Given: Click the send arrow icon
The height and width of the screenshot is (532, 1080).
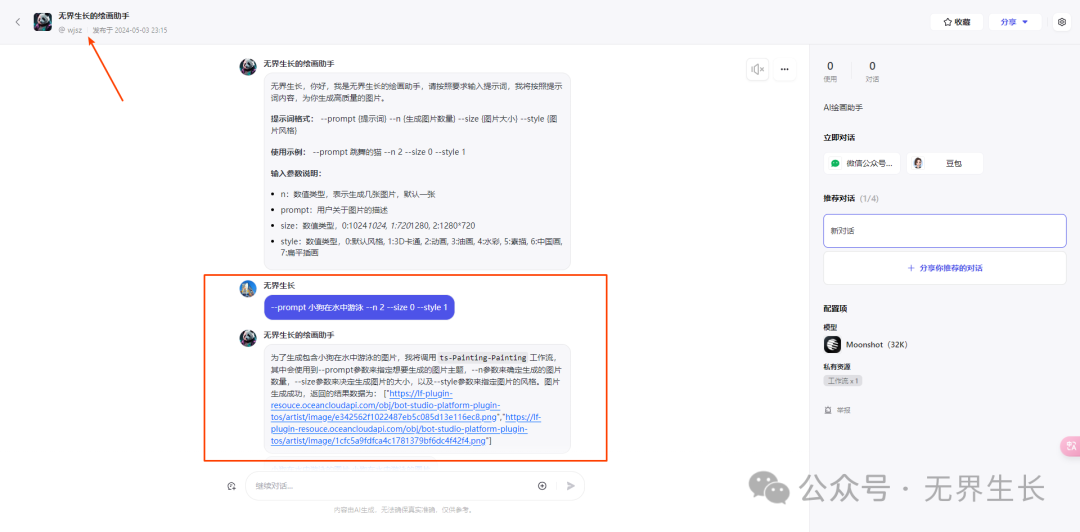Looking at the screenshot, I should click(570, 486).
